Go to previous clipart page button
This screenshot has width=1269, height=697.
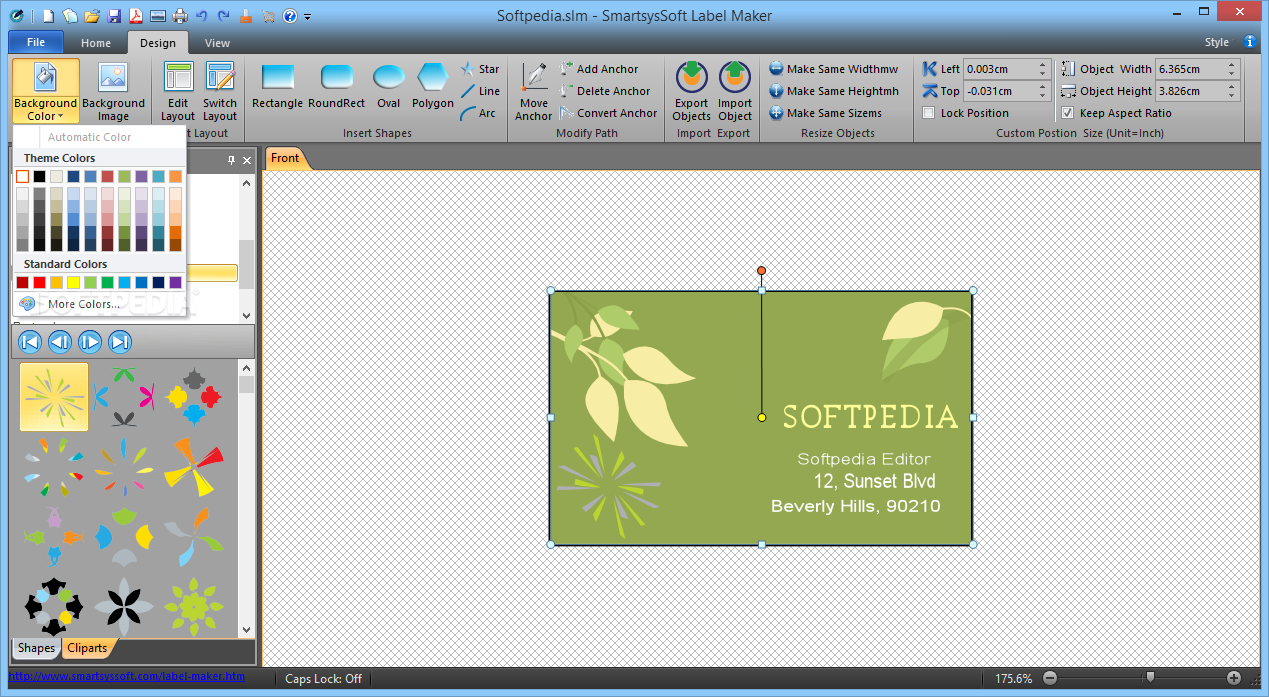click(60, 342)
